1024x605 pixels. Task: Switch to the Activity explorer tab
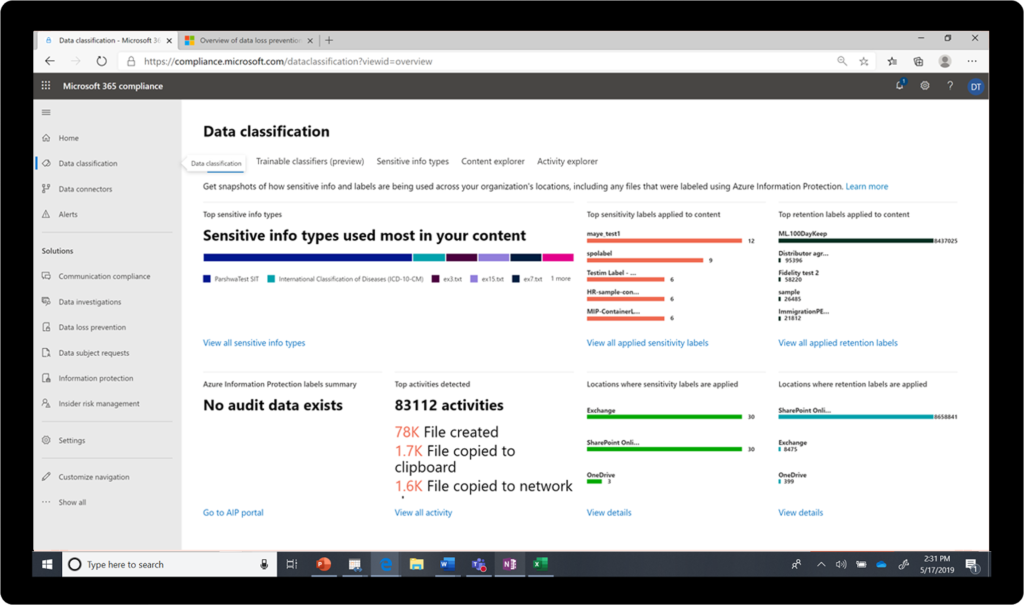pyautogui.click(x=566, y=161)
